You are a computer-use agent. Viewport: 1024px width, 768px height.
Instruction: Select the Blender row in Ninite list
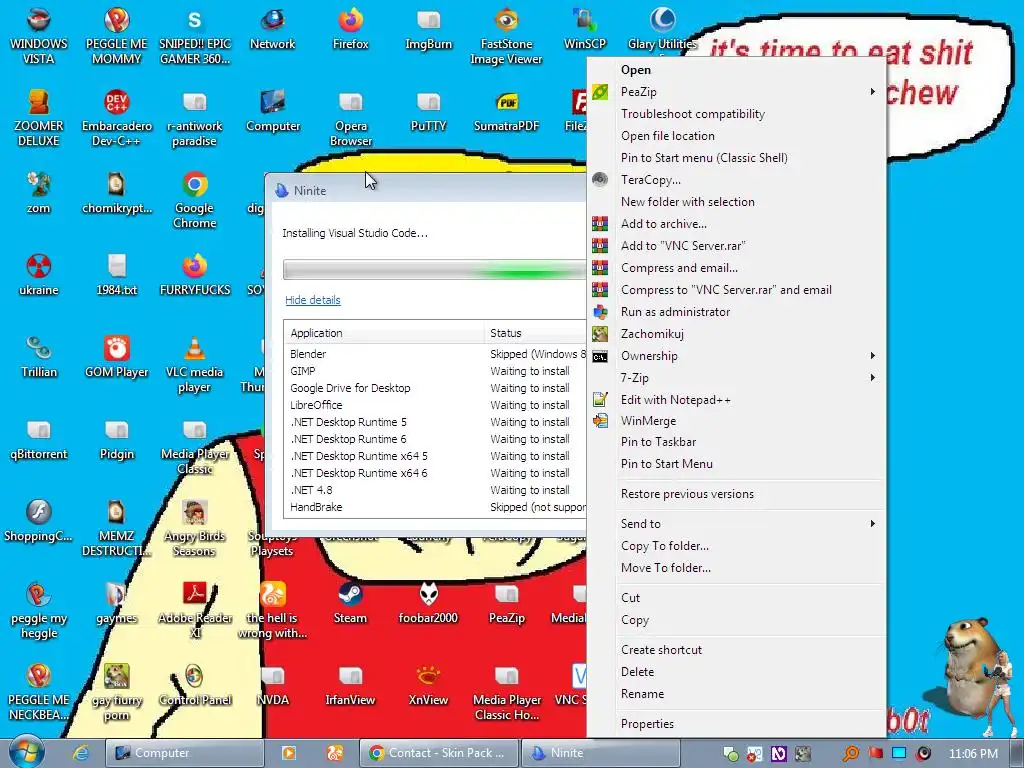coord(435,354)
